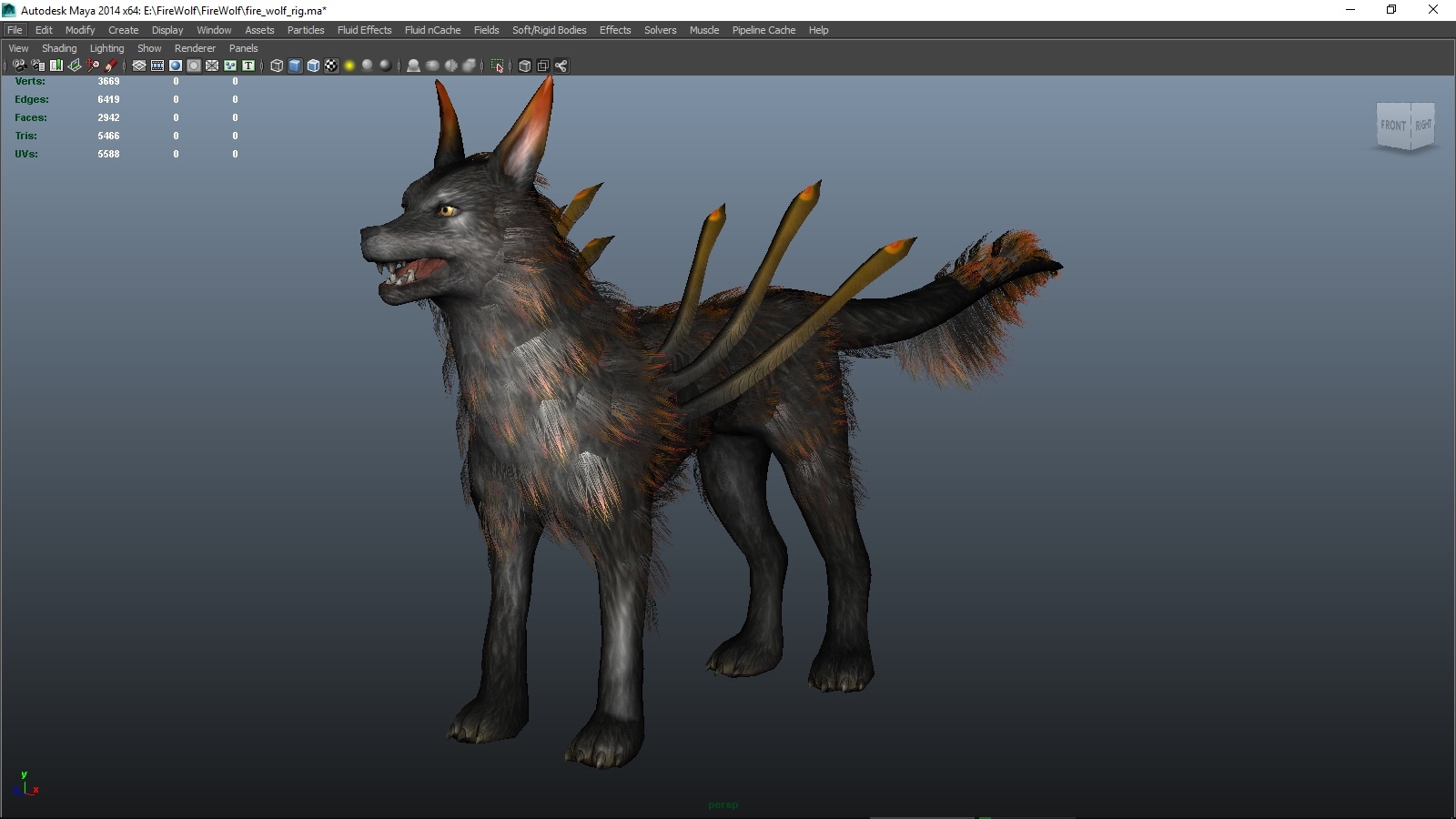The width and height of the screenshot is (1456, 819).
Task: Activate textured display with the checker icon
Action: click(x=331, y=65)
